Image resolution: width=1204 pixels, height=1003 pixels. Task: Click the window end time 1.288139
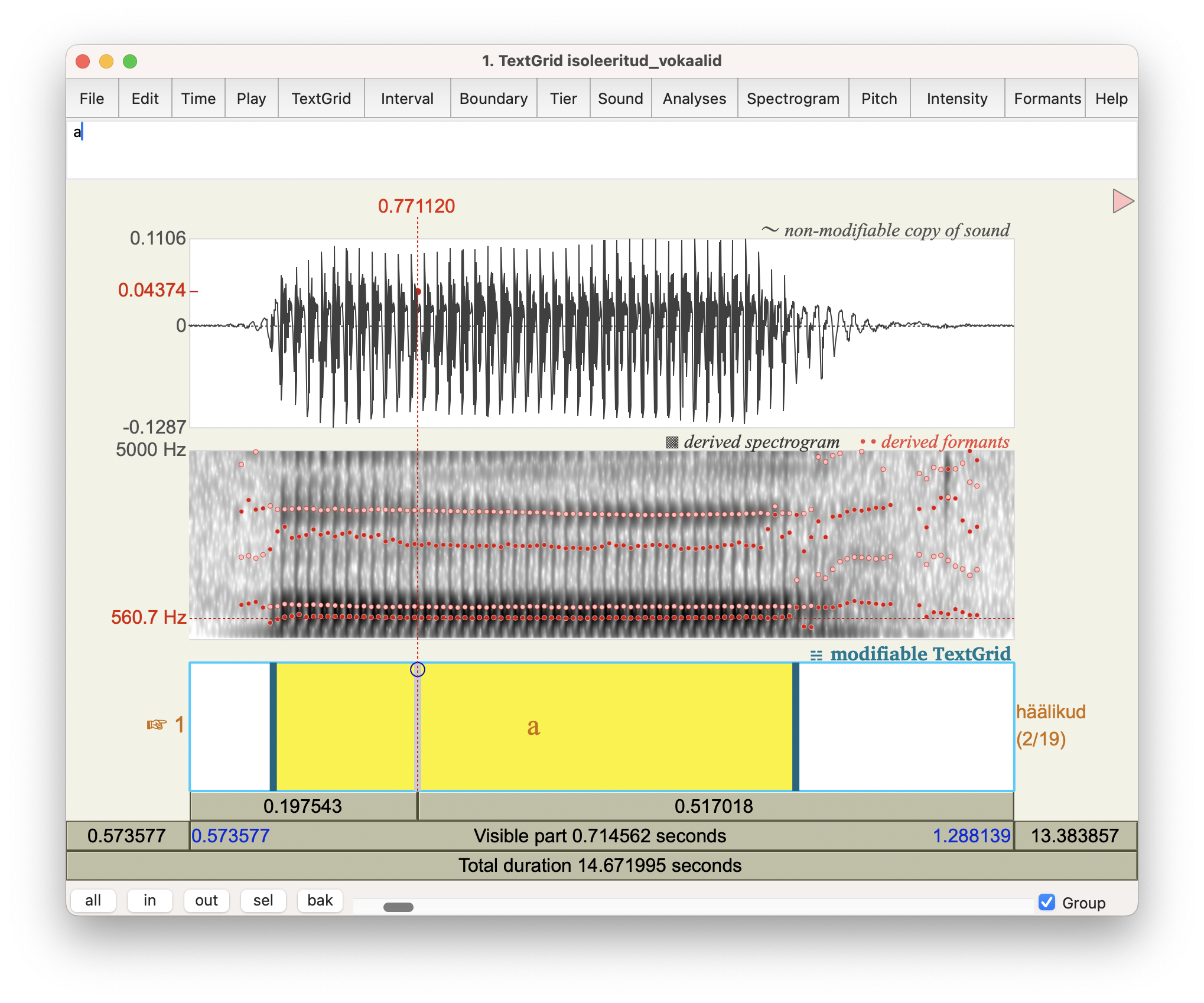coord(972,836)
